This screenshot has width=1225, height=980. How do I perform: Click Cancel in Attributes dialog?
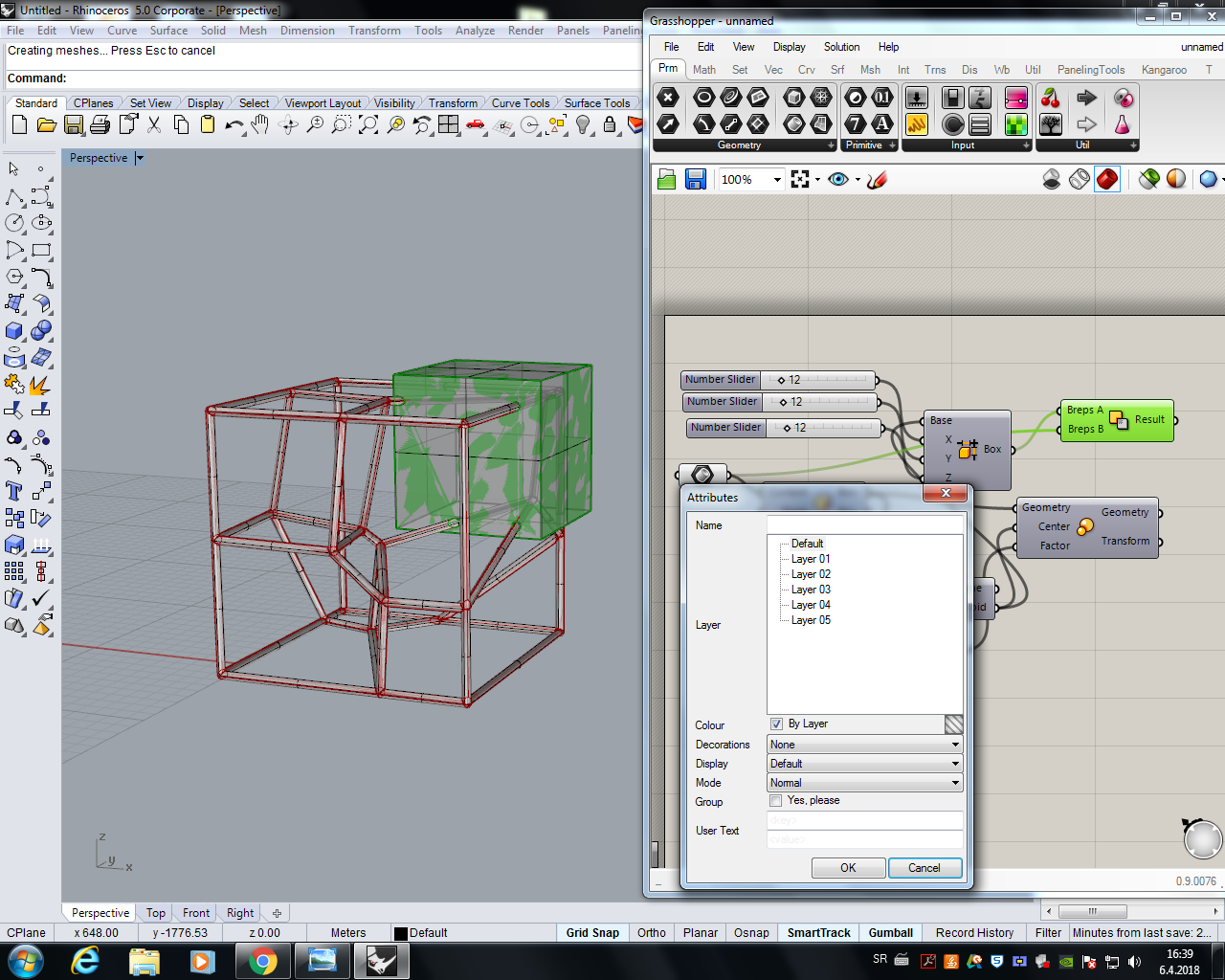coord(924,868)
